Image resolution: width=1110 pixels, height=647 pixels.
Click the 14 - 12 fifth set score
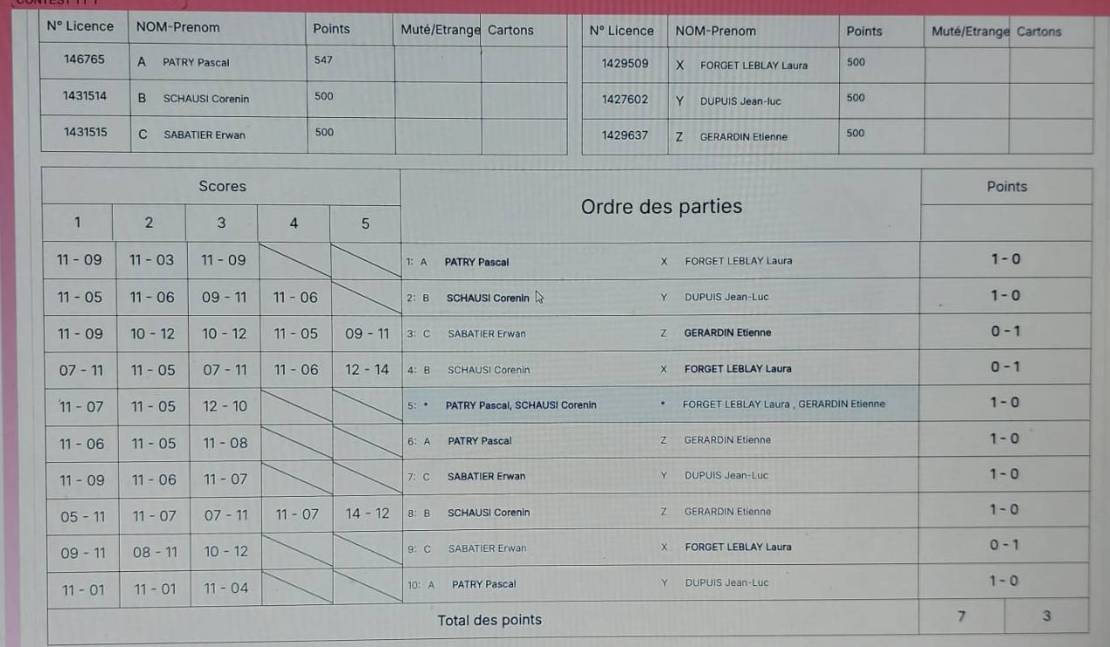point(367,513)
